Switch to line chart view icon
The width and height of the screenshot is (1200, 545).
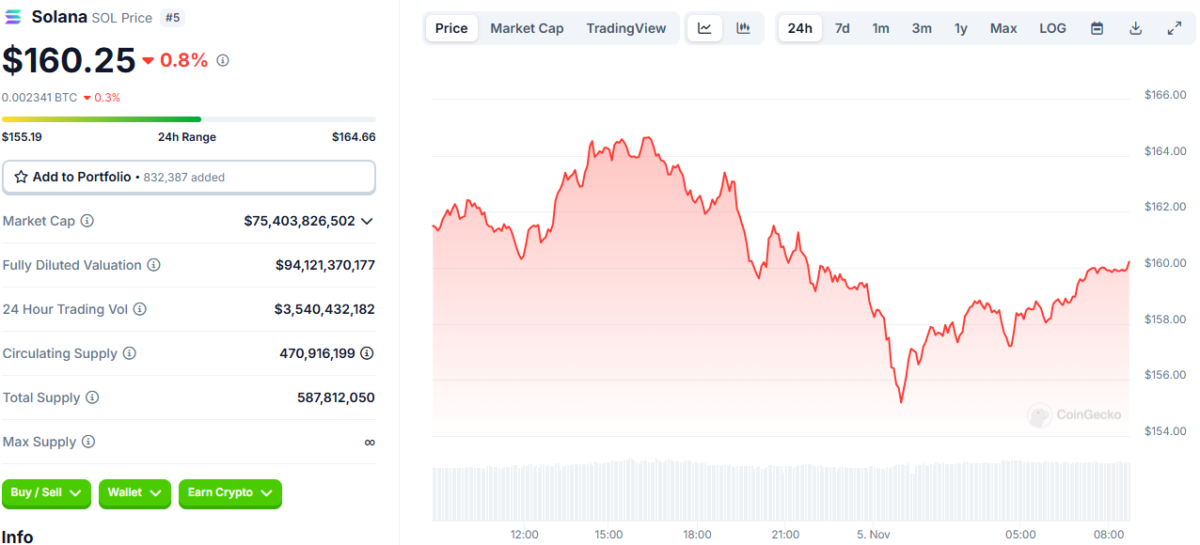tap(704, 28)
